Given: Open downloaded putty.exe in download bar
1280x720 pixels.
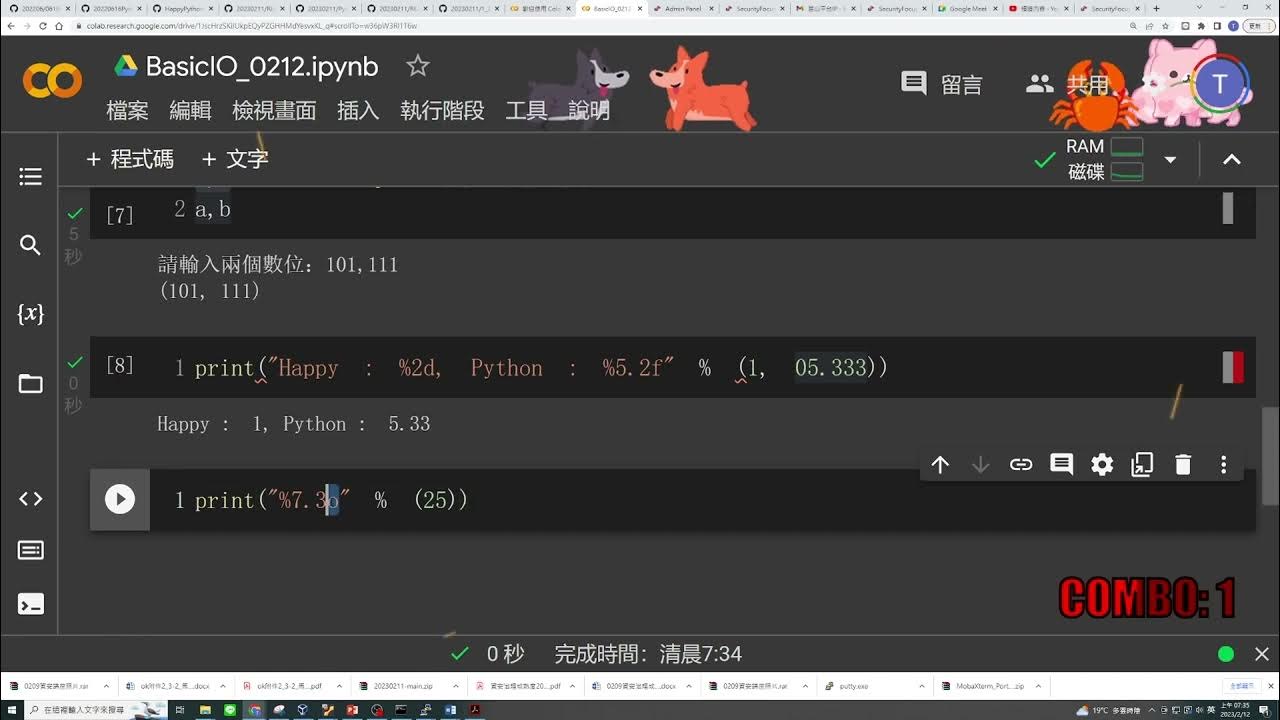Looking at the screenshot, I should (855, 687).
